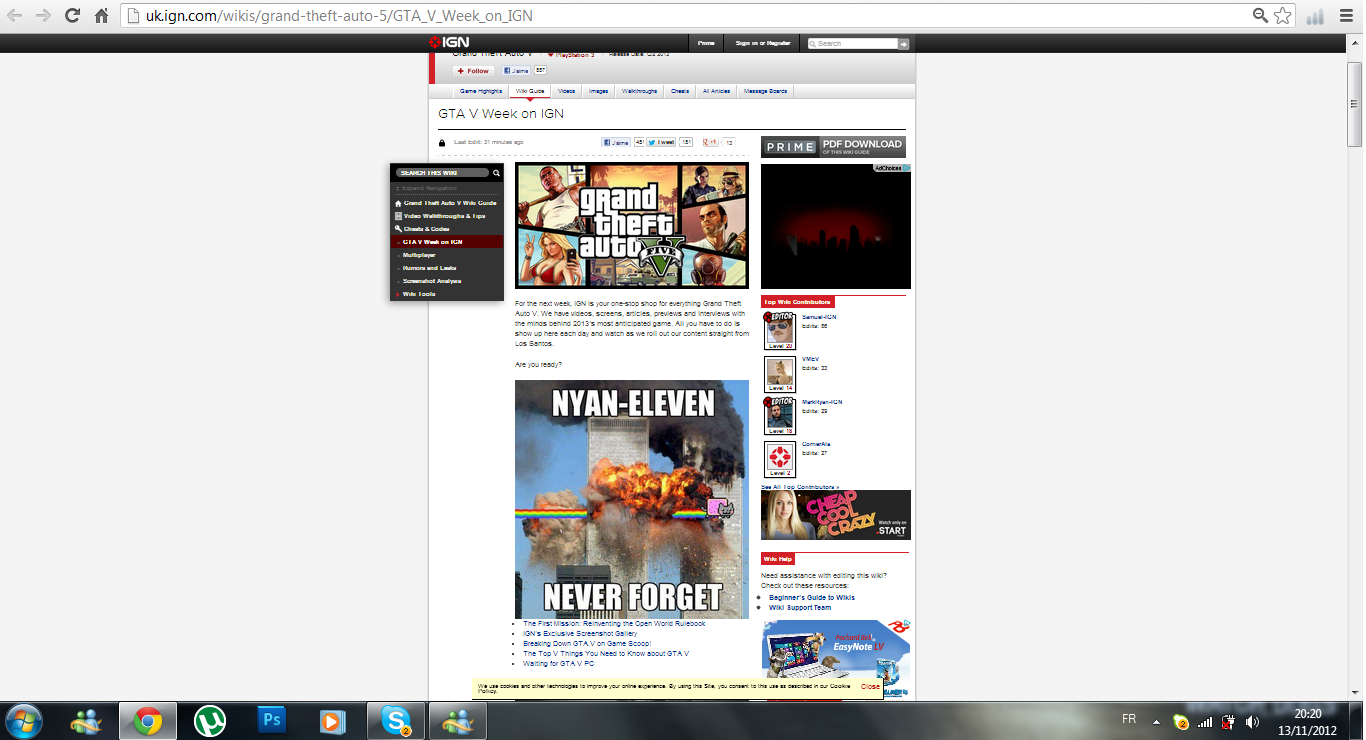Open Photoshop from the taskbar
The image size is (1366, 740).
(270, 720)
